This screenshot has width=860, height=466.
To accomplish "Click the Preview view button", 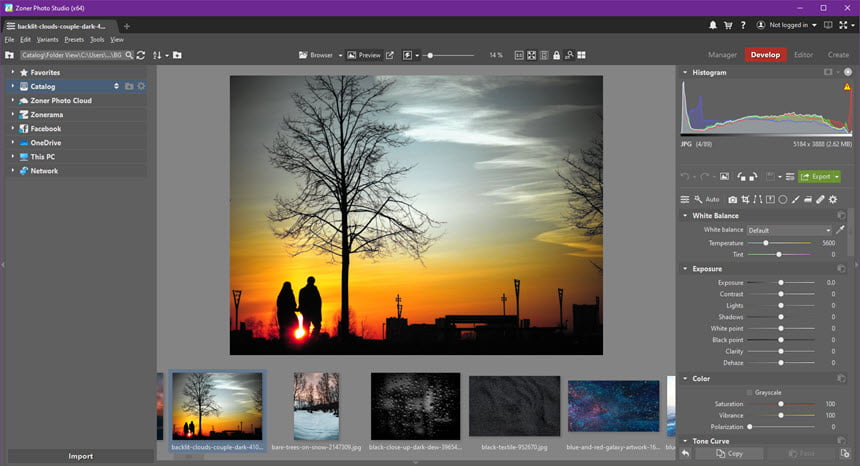I will (364, 55).
